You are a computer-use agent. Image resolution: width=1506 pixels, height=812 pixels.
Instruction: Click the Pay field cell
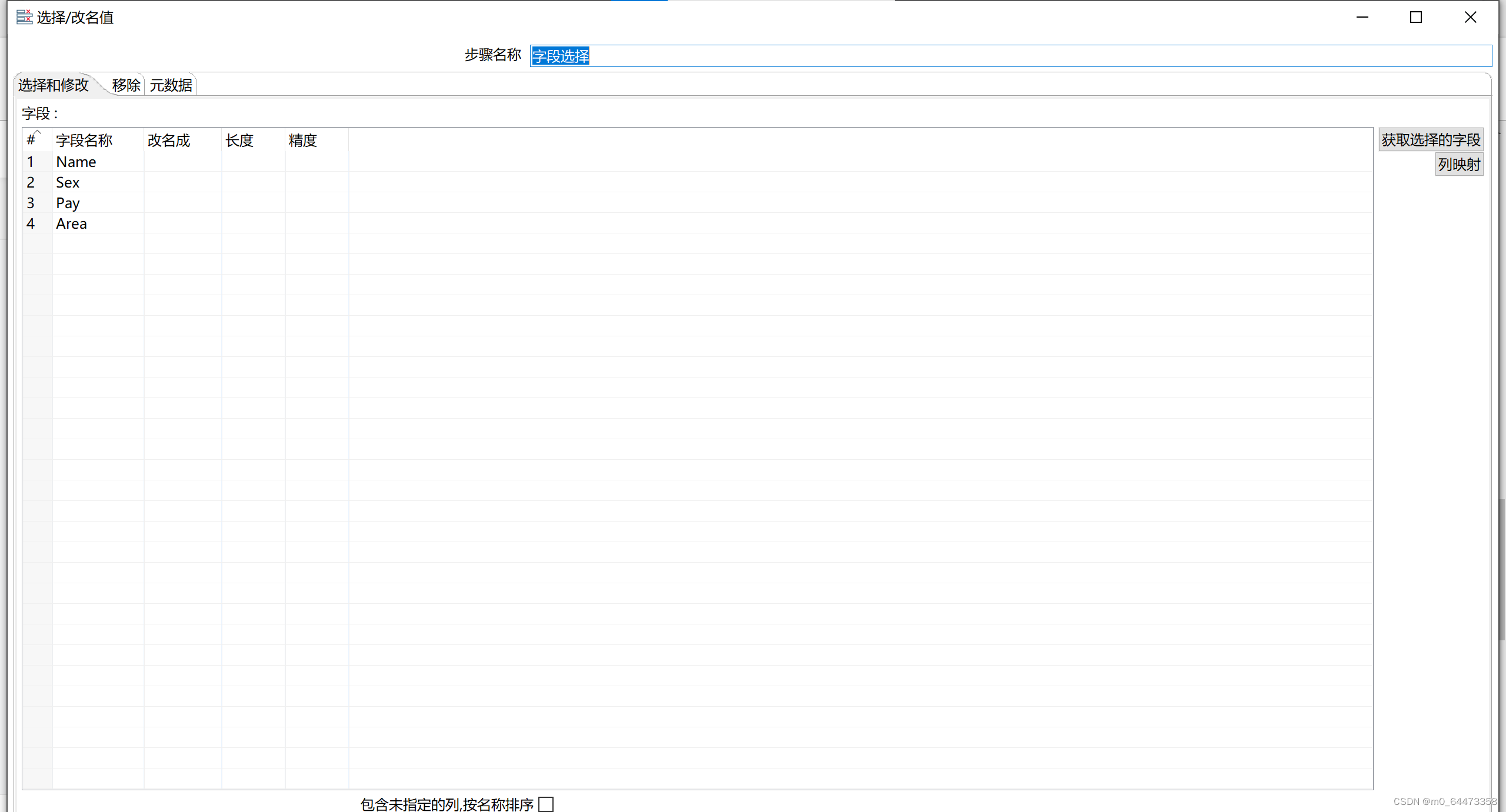[68, 203]
